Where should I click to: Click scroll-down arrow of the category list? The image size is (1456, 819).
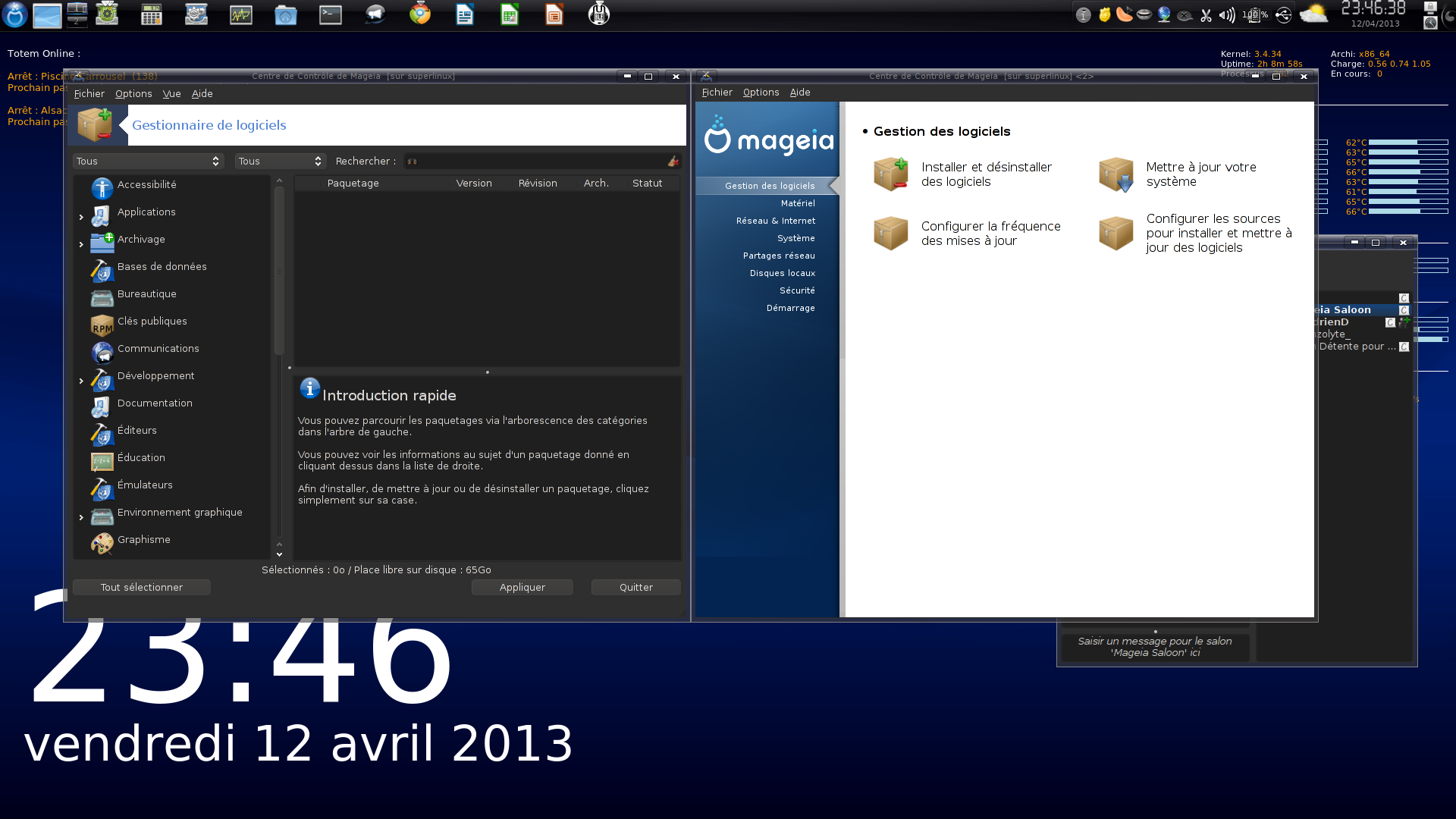(x=279, y=554)
